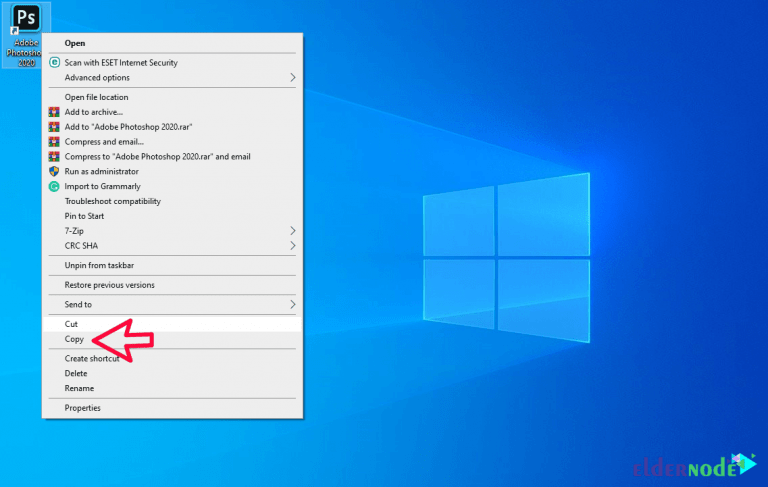Viewport: 768px width, 487px height.
Task: Open Advanced options entry
Action: tap(172, 77)
